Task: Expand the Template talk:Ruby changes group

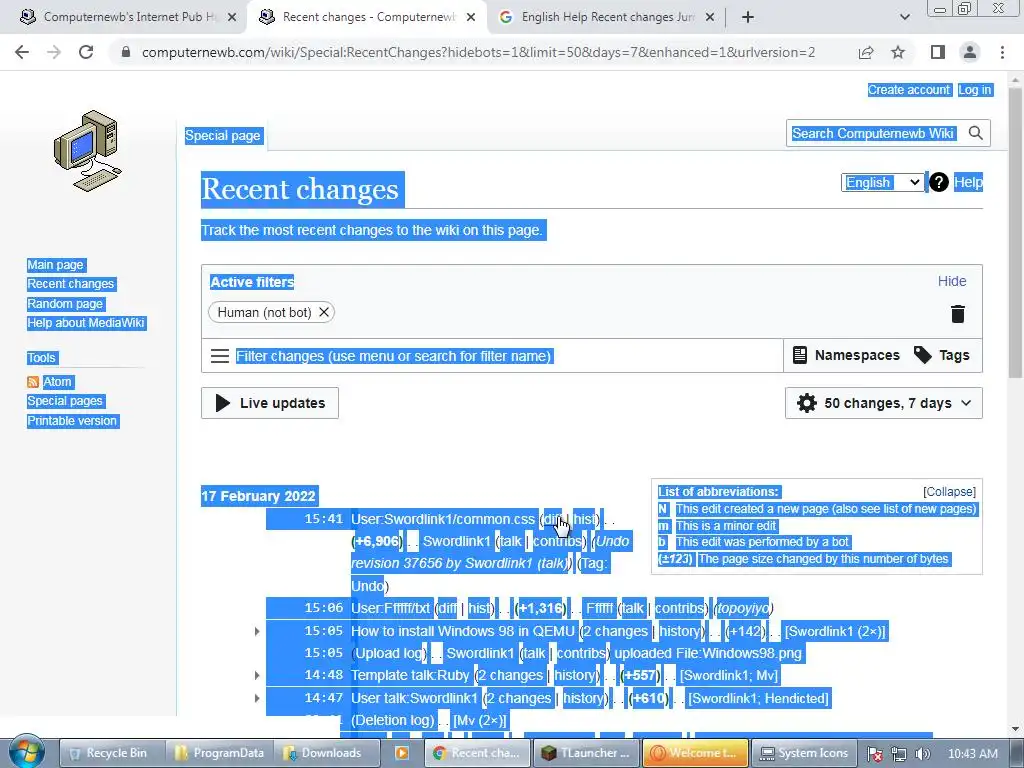Action: click(x=257, y=675)
